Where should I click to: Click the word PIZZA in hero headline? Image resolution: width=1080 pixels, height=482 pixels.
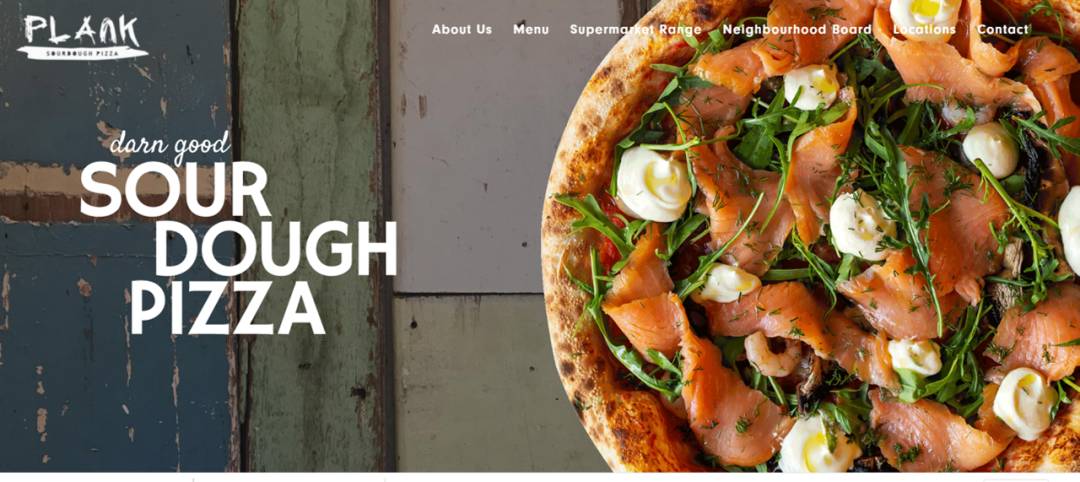227,308
